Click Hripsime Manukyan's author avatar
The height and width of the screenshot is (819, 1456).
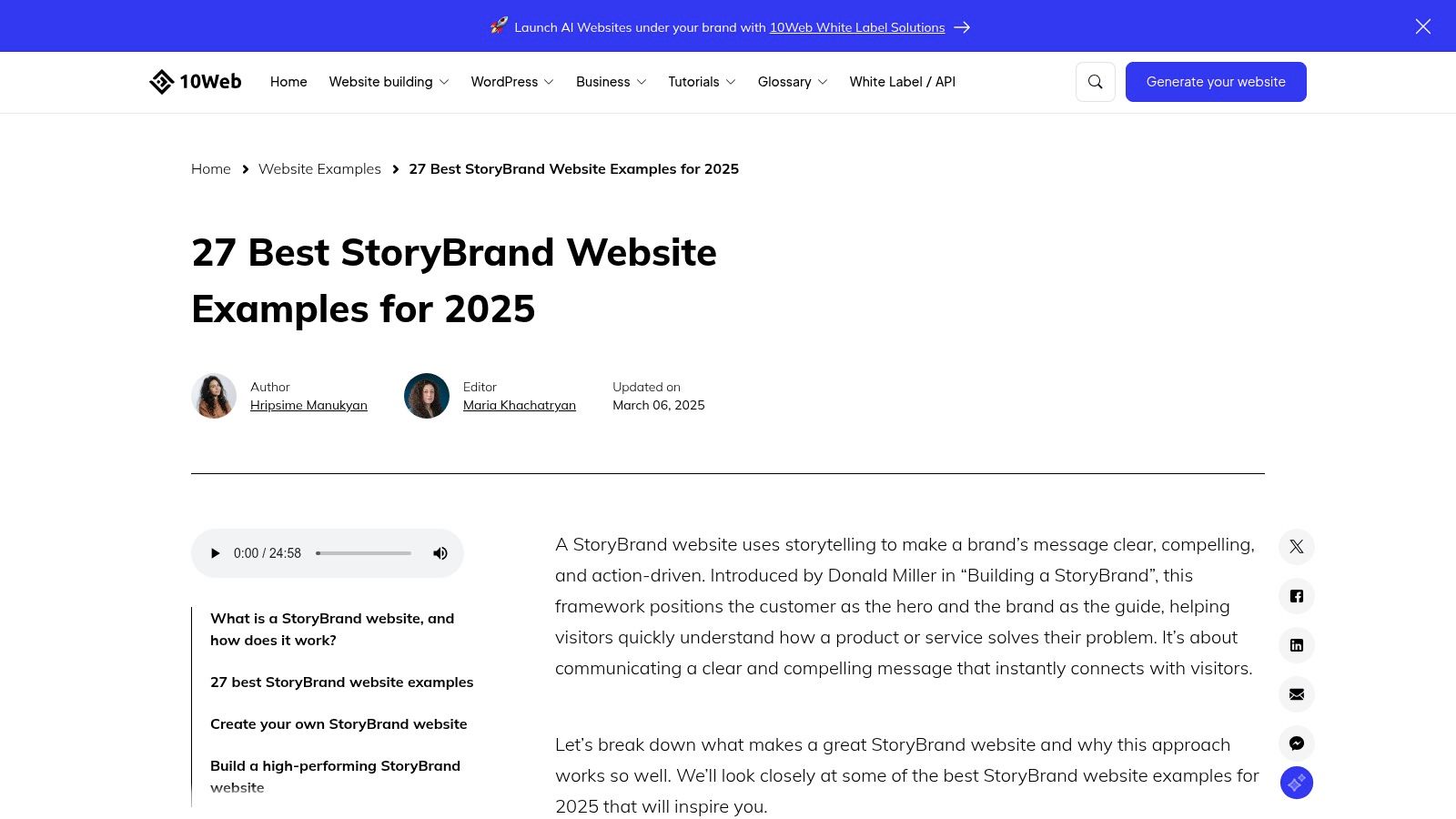pos(214,396)
